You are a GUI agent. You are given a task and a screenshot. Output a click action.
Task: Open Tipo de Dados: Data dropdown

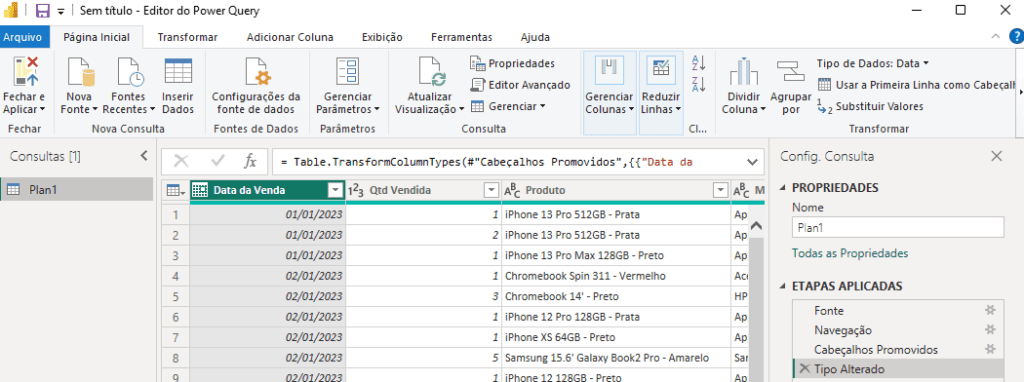[872, 63]
